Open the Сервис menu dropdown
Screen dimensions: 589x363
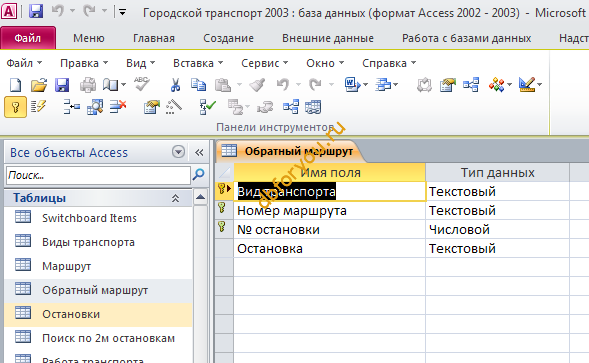[264, 63]
